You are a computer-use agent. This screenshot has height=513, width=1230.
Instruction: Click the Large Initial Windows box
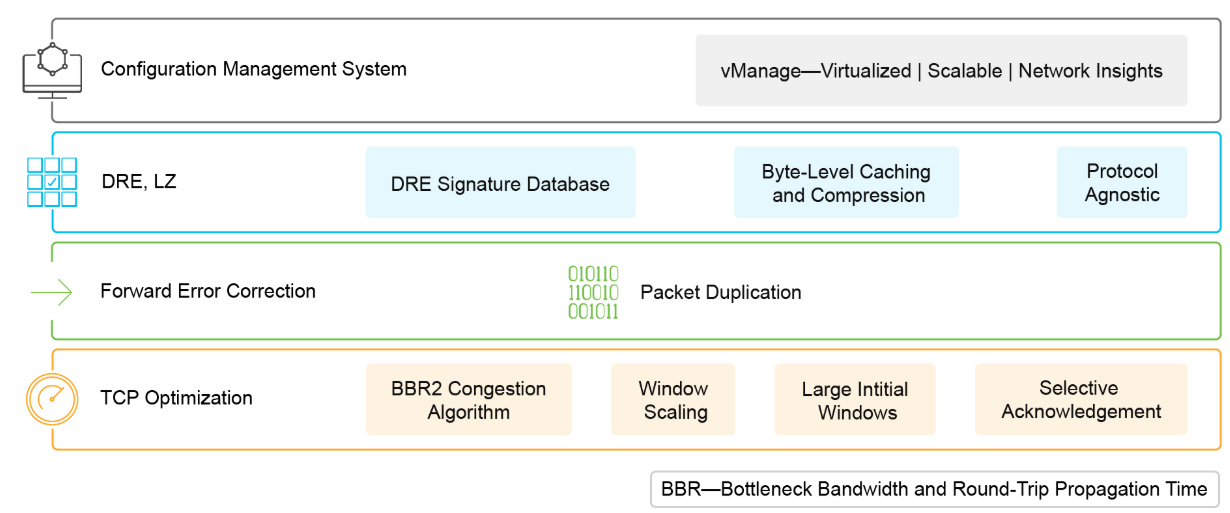[855, 400]
